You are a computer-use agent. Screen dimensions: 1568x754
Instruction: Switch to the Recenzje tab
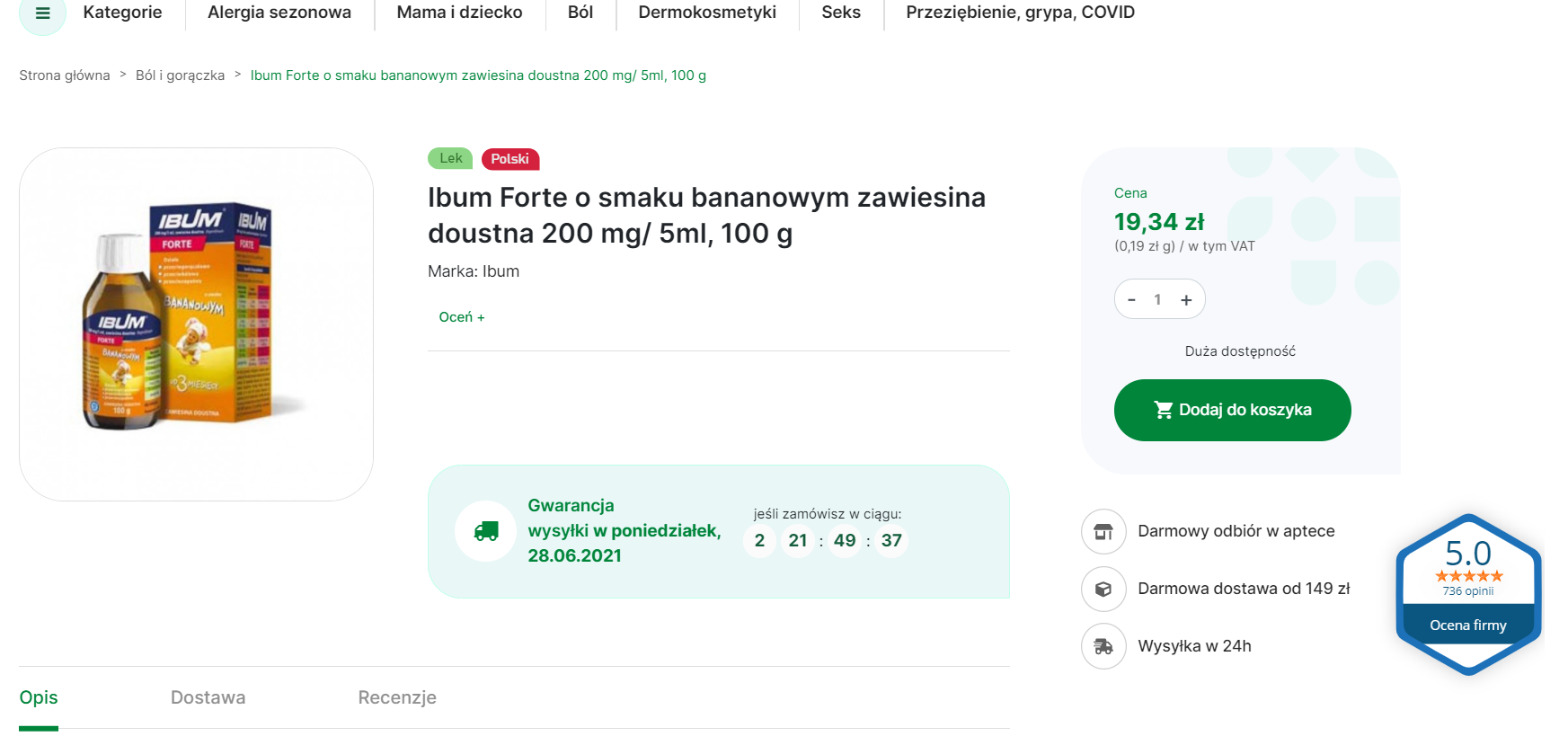click(x=396, y=697)
